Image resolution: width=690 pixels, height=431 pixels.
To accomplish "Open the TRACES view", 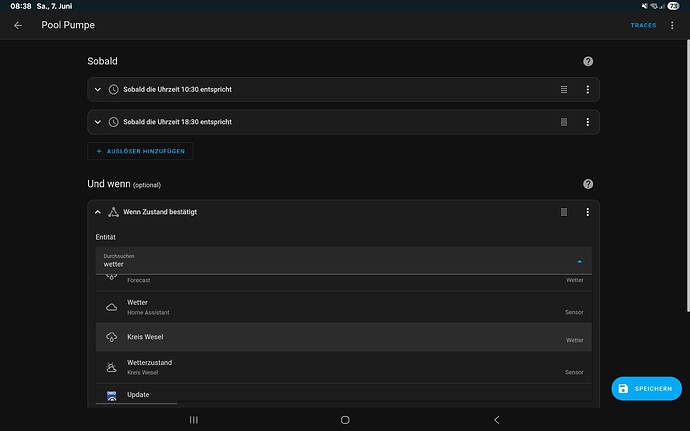I will pyautogui.click(x=643, y=26).
